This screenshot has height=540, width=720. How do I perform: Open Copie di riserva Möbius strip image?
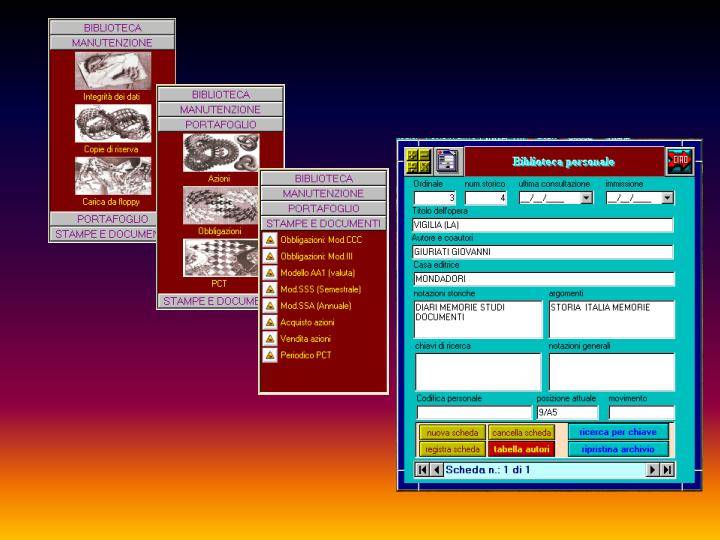(x=113, y=123)
